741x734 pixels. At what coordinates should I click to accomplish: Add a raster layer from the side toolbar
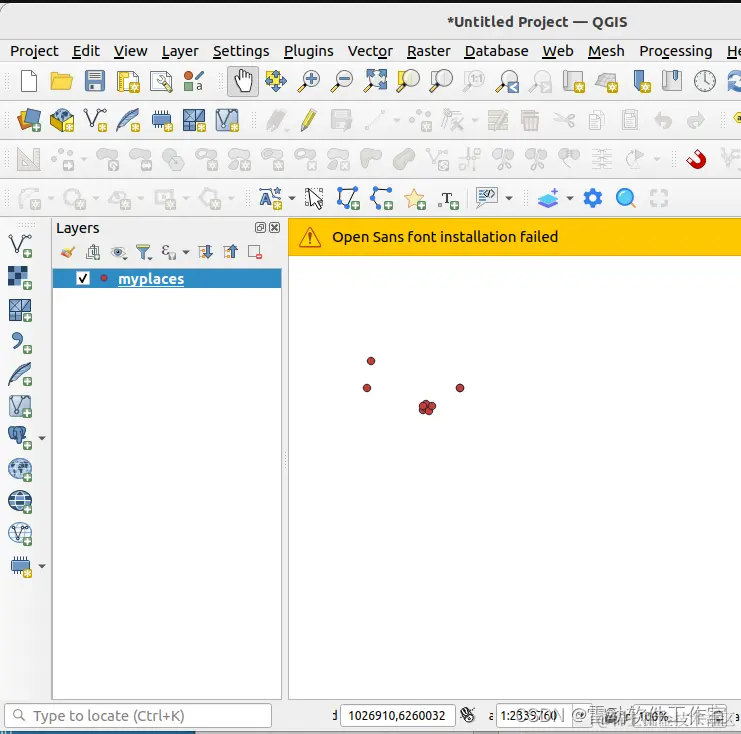(x=20, y=277)
